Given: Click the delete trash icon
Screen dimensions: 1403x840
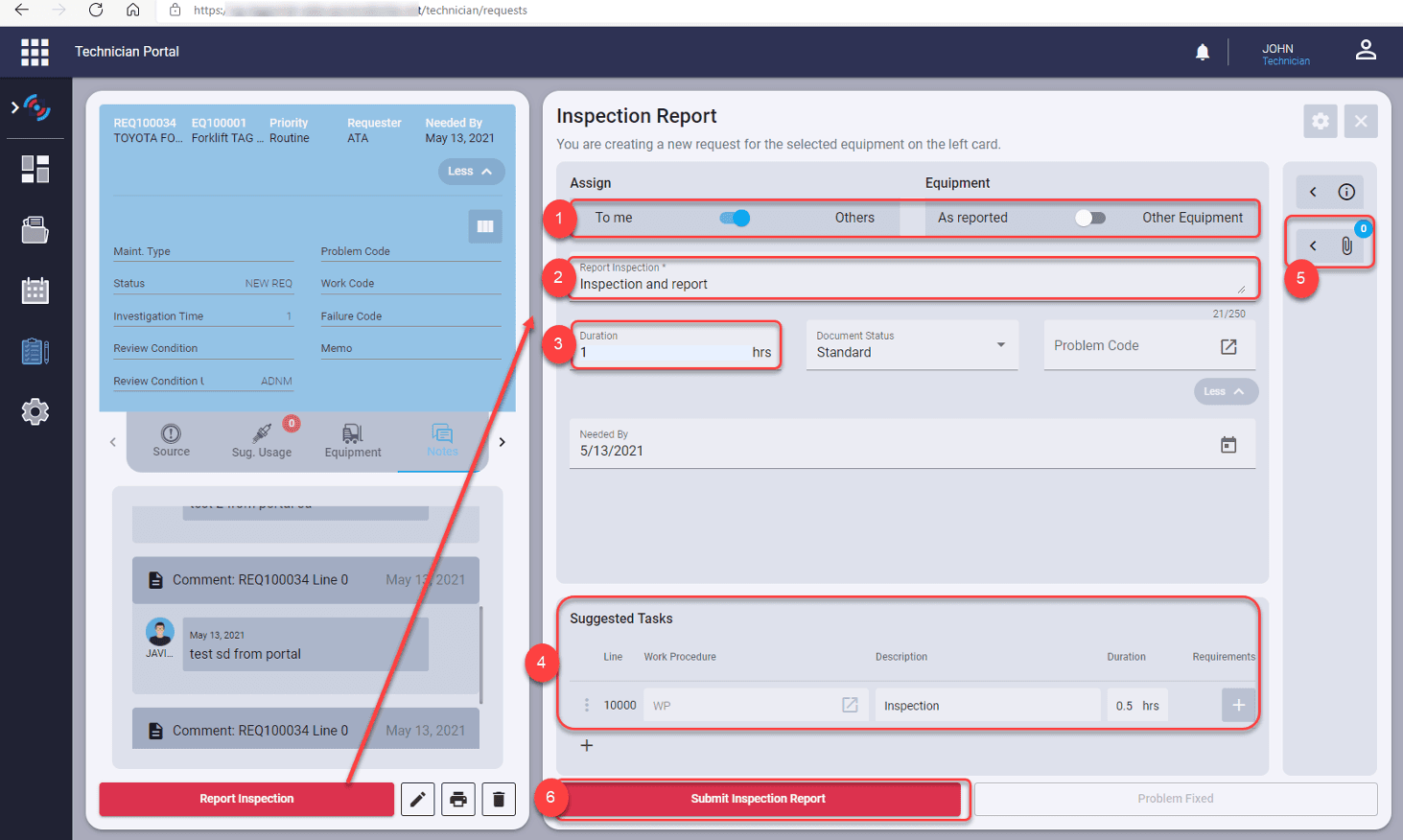Looking at the screenshot, I should 499,799.
